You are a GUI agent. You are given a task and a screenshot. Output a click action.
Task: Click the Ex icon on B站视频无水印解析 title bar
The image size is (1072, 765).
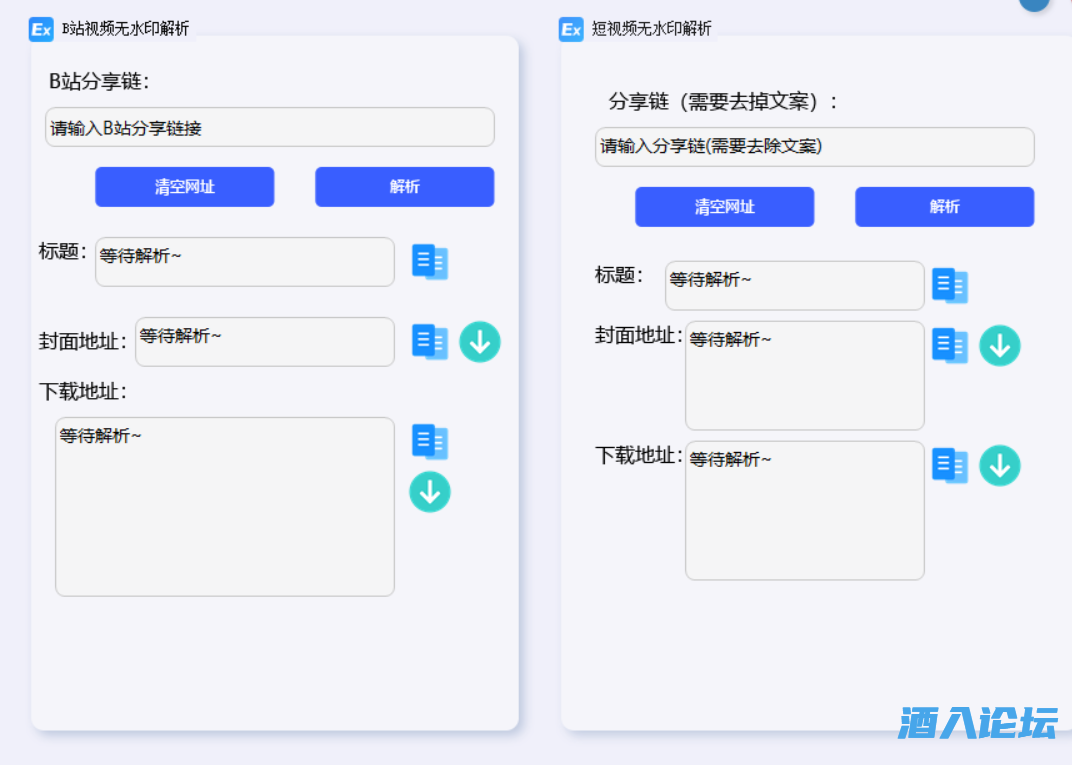tap(41, 30)
